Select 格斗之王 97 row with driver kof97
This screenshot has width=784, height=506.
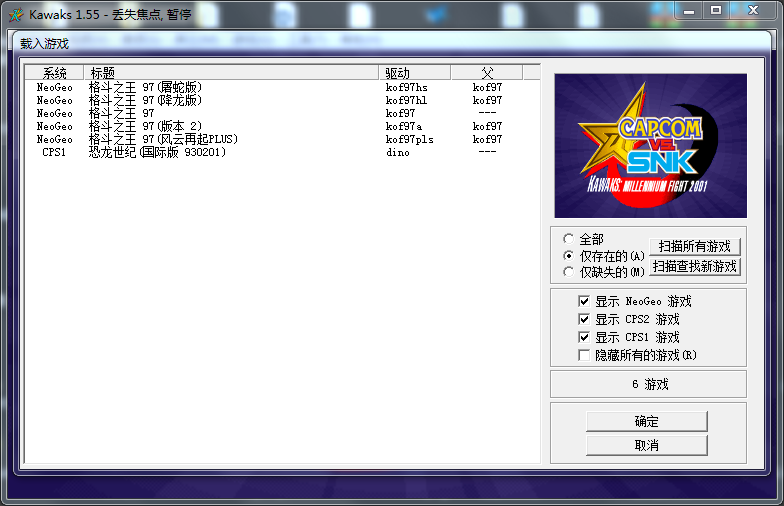282,114
